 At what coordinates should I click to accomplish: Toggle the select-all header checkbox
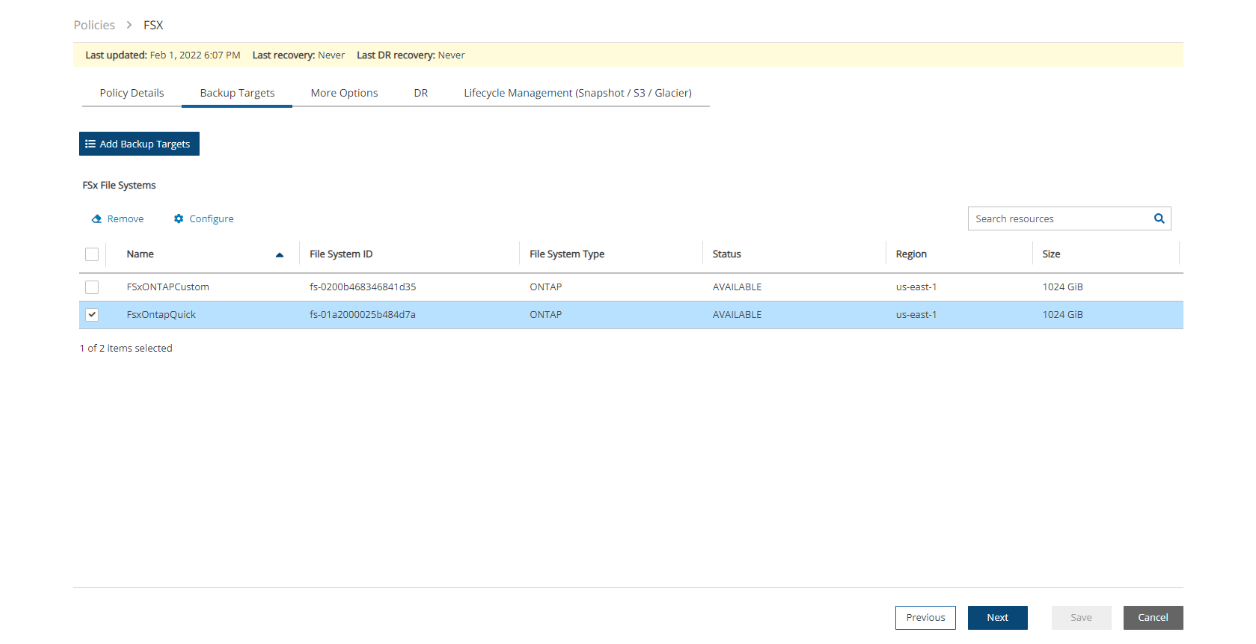[x=92, y=254]
